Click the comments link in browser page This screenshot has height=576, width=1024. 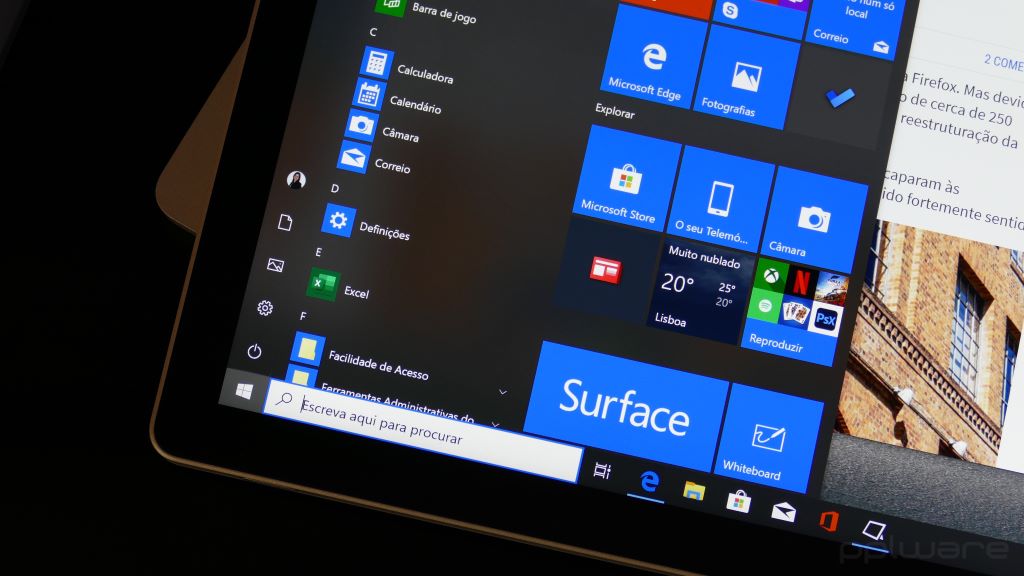1004,63
